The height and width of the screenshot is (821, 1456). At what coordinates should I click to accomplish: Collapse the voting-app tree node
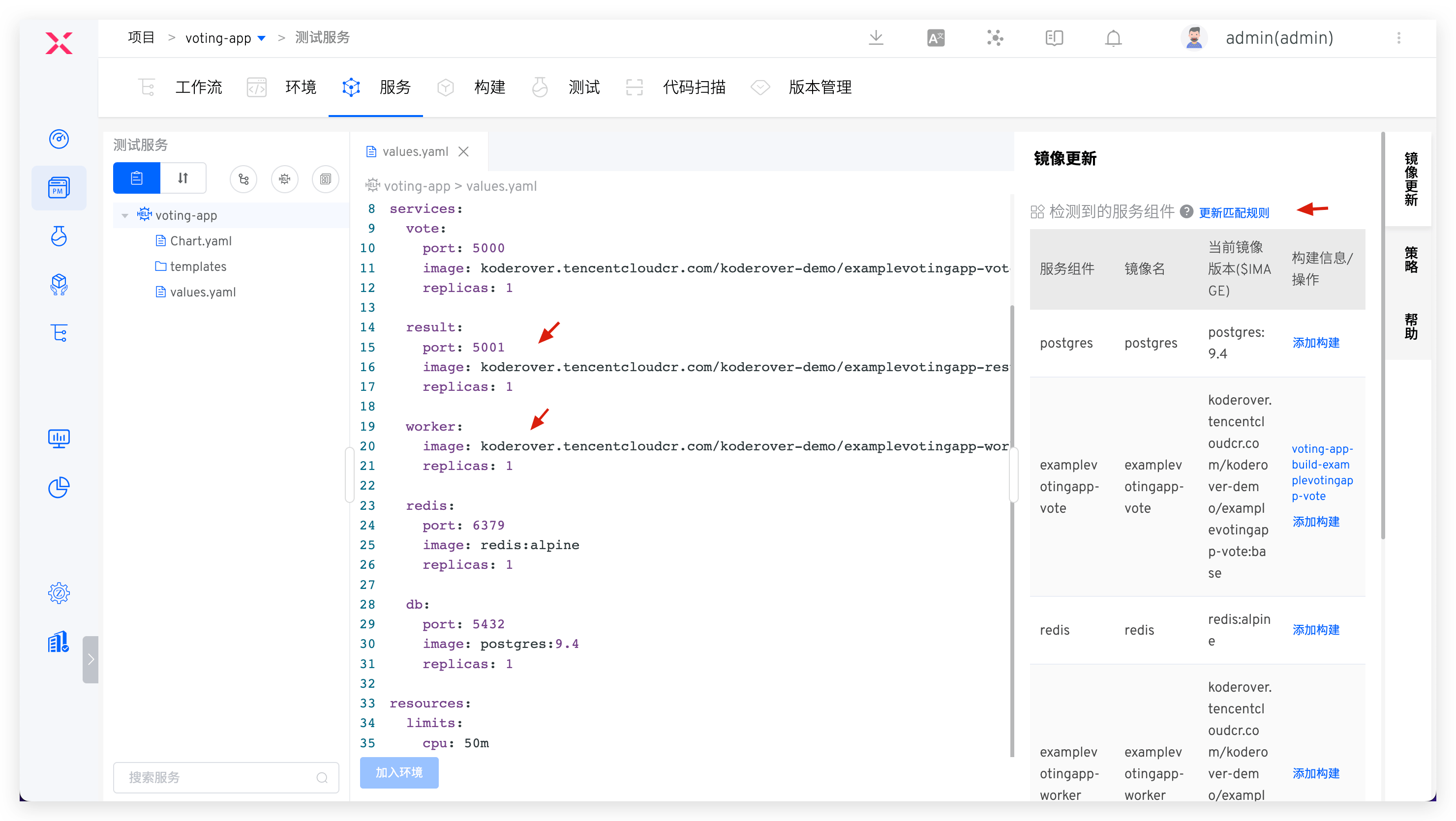pos(125,215)
